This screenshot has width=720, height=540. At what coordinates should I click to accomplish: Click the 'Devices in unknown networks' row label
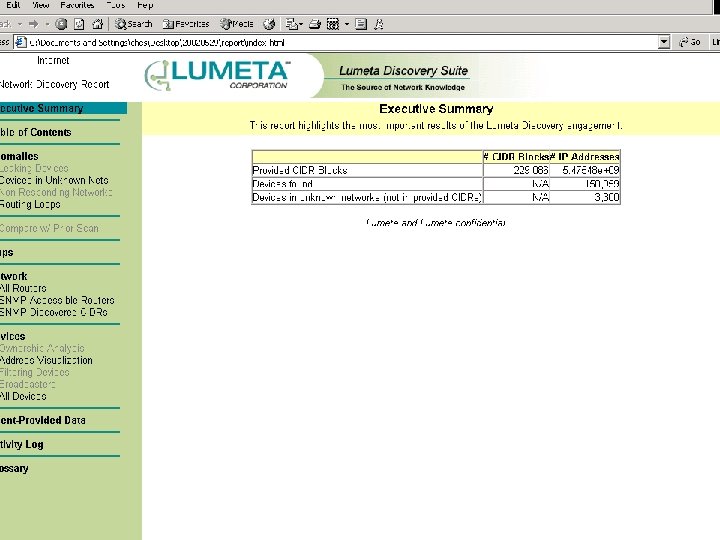pos(367,197)
